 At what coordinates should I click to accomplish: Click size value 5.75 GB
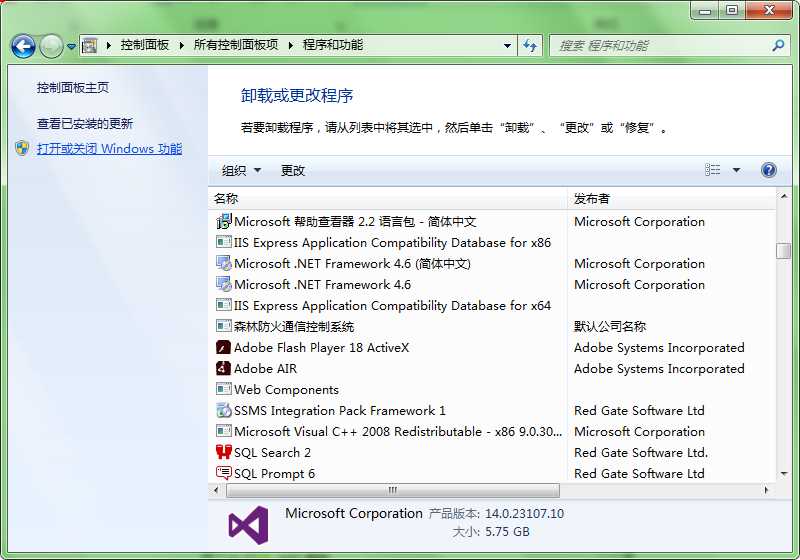(507, 532)
